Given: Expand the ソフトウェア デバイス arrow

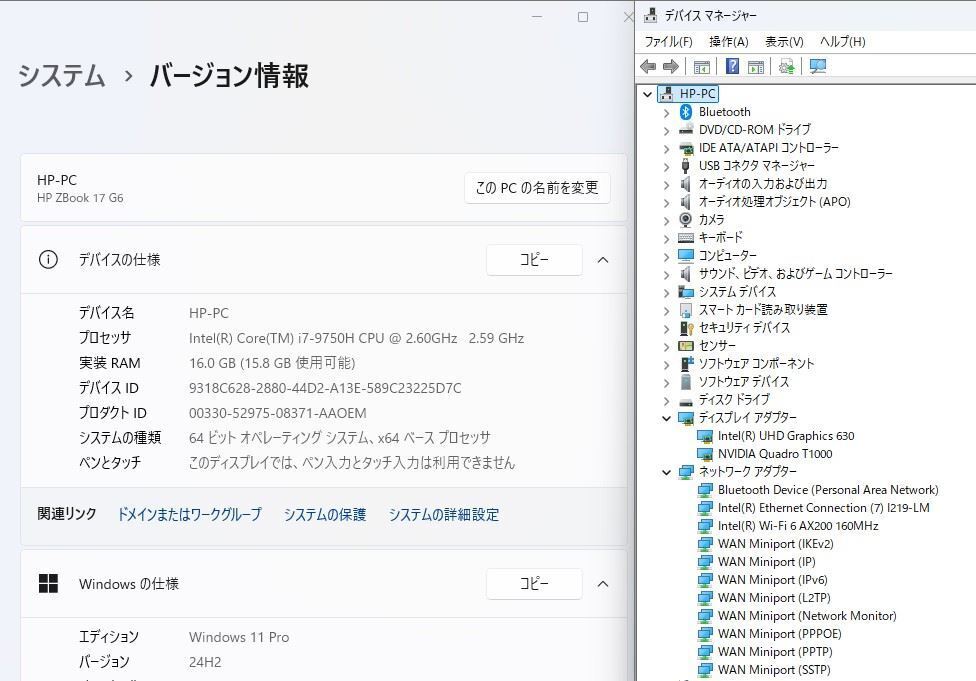Looking at the screenshot, I should coord(667,383).
